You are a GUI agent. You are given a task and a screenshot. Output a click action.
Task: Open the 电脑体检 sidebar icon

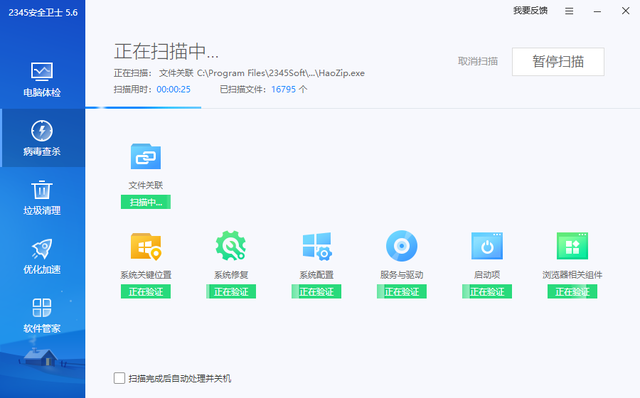tap(42, 71)
